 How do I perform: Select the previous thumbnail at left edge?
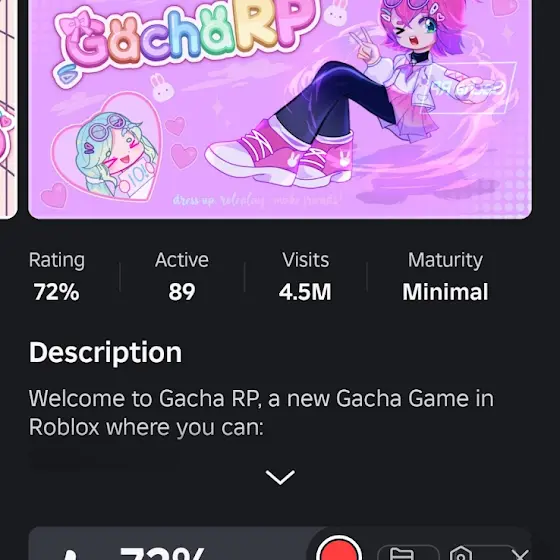[x=8, y=109]
